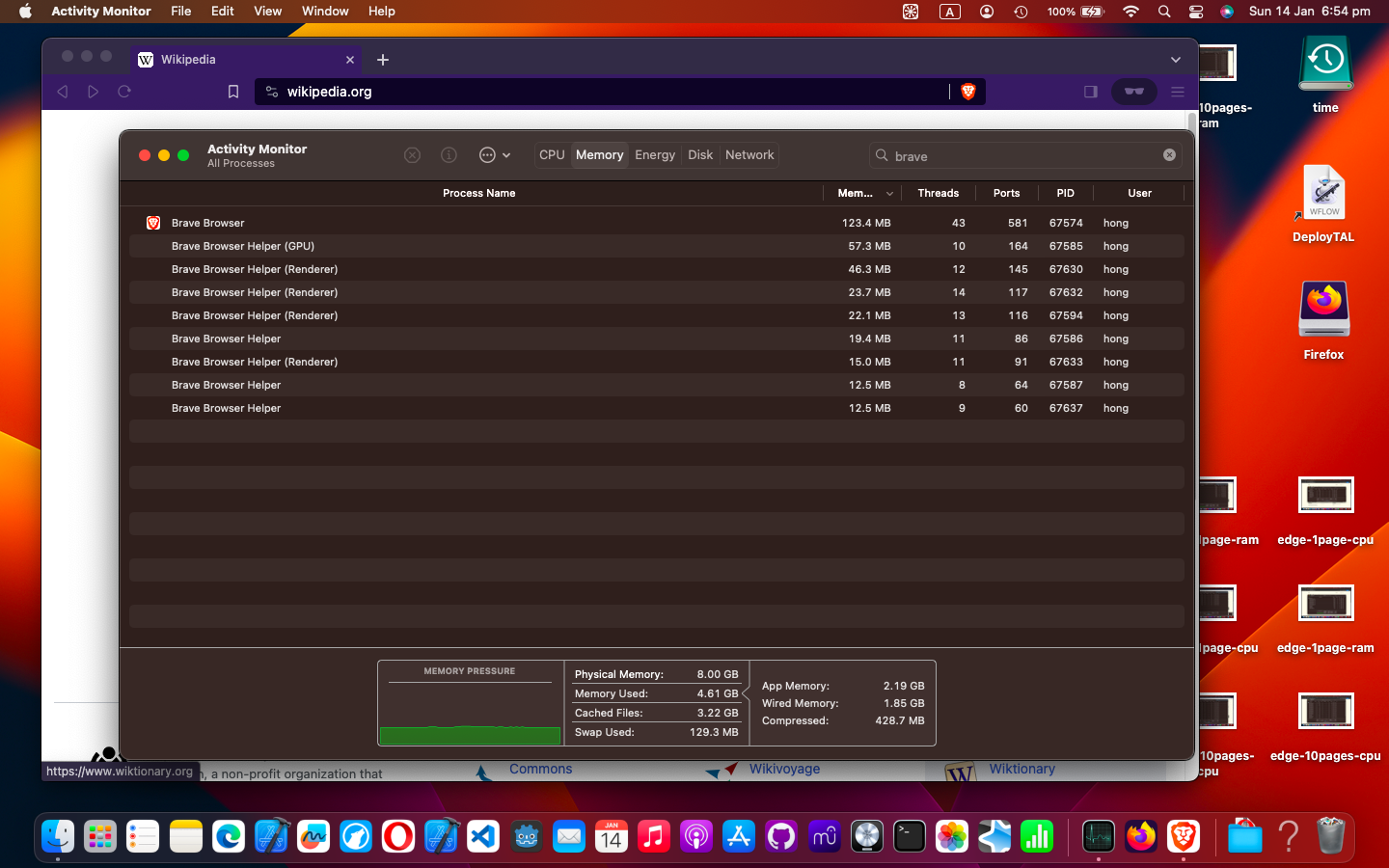Expand the ellipsis action dropdown
1389x868 pixels.
(x=495, y=155)
